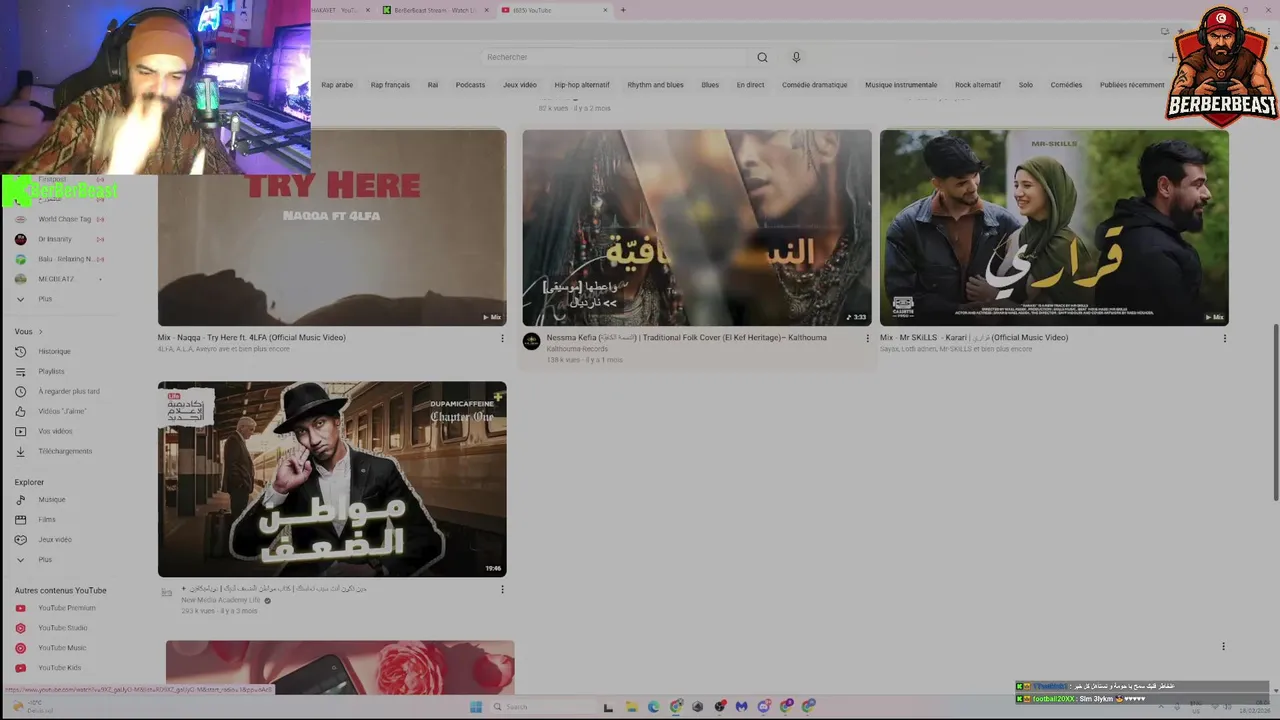This screenshot has height=720, width=1280.
Task: Open YouTube Studio link
Action: tap(62, 628)
